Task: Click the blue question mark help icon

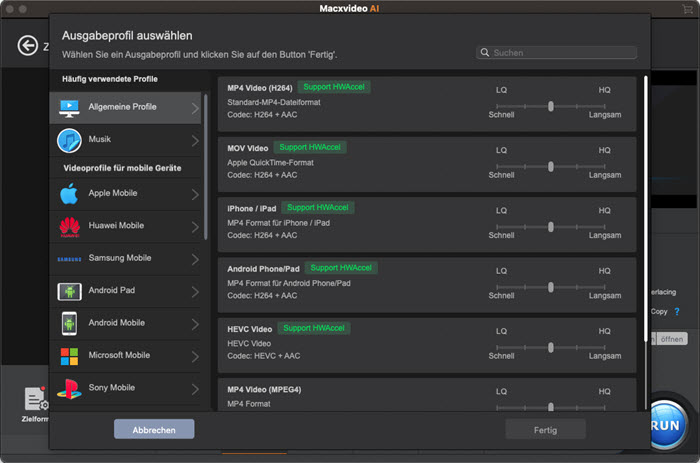Action: click(x=677, y=312)
